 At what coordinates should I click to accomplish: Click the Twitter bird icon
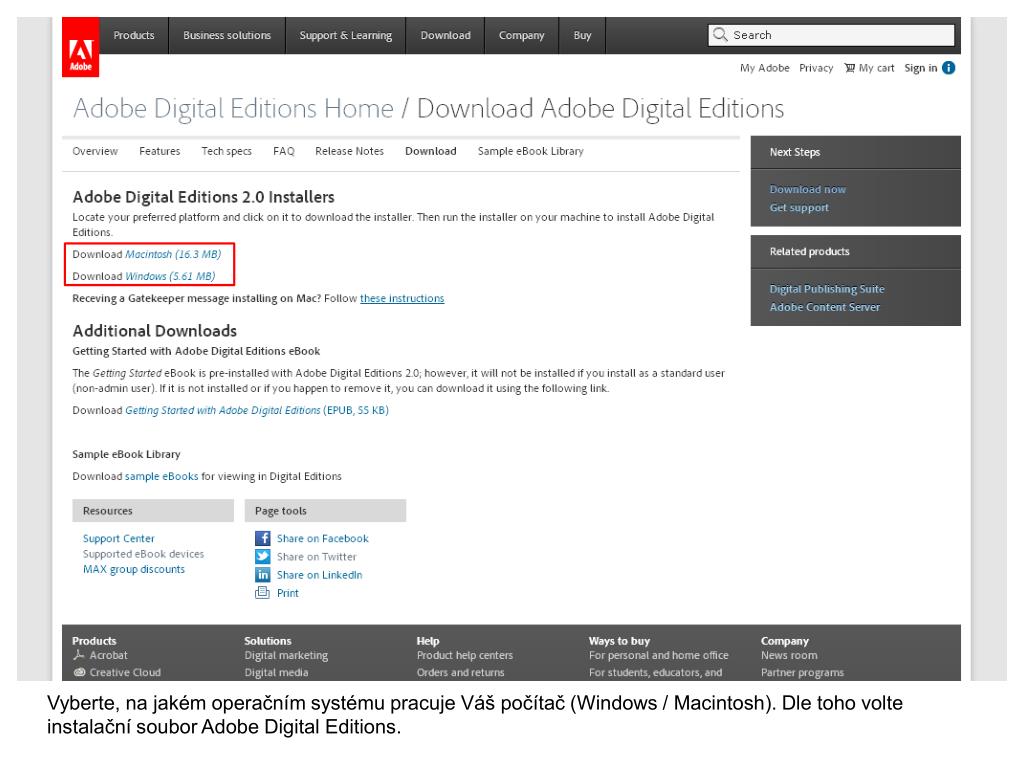point(263,556)
